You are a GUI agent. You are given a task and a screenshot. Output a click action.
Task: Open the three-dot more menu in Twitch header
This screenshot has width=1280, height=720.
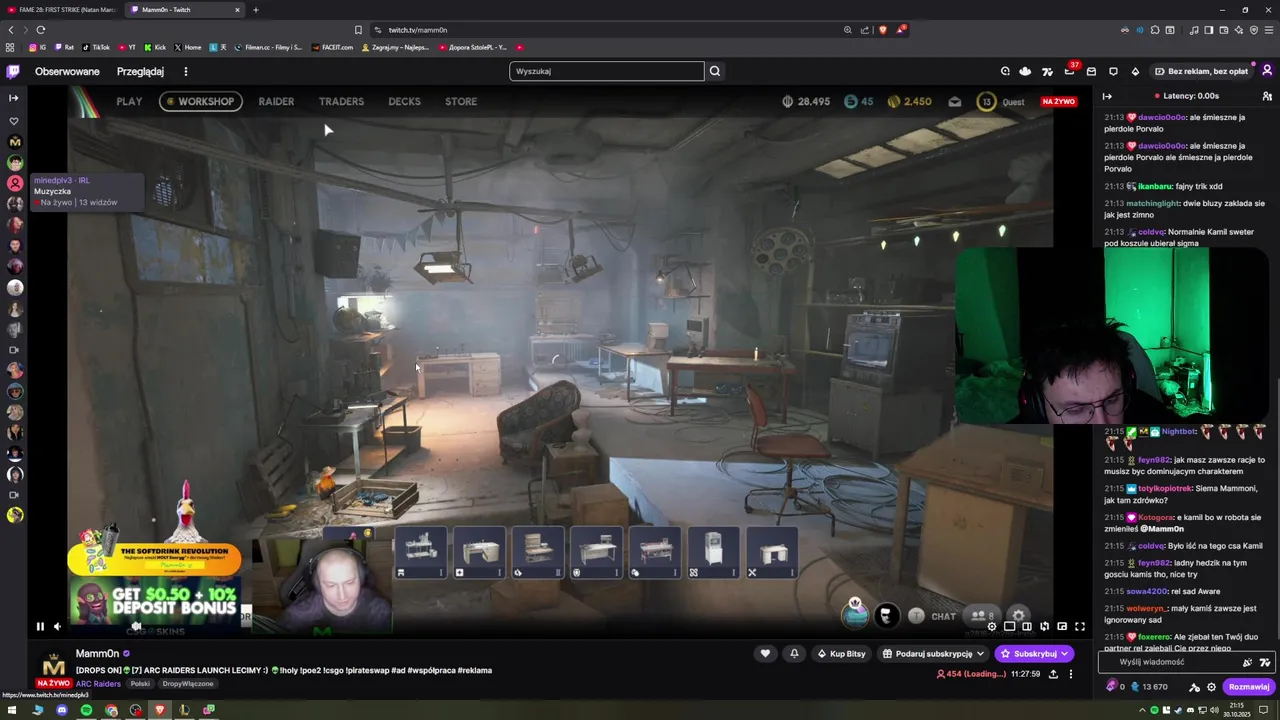(x=185, y=72)
